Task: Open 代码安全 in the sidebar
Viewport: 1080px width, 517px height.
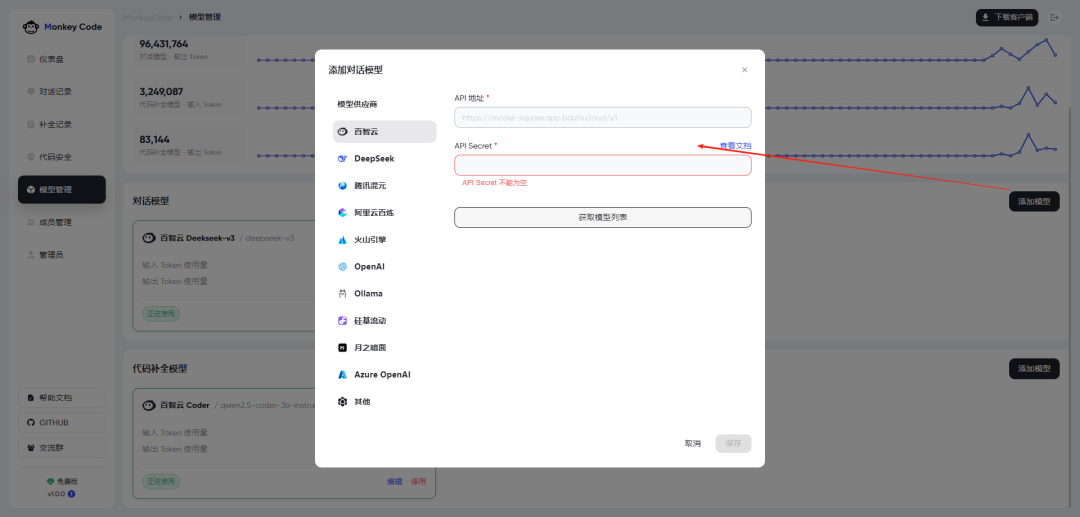Action: pyautogui.click(x=62, y=157)
